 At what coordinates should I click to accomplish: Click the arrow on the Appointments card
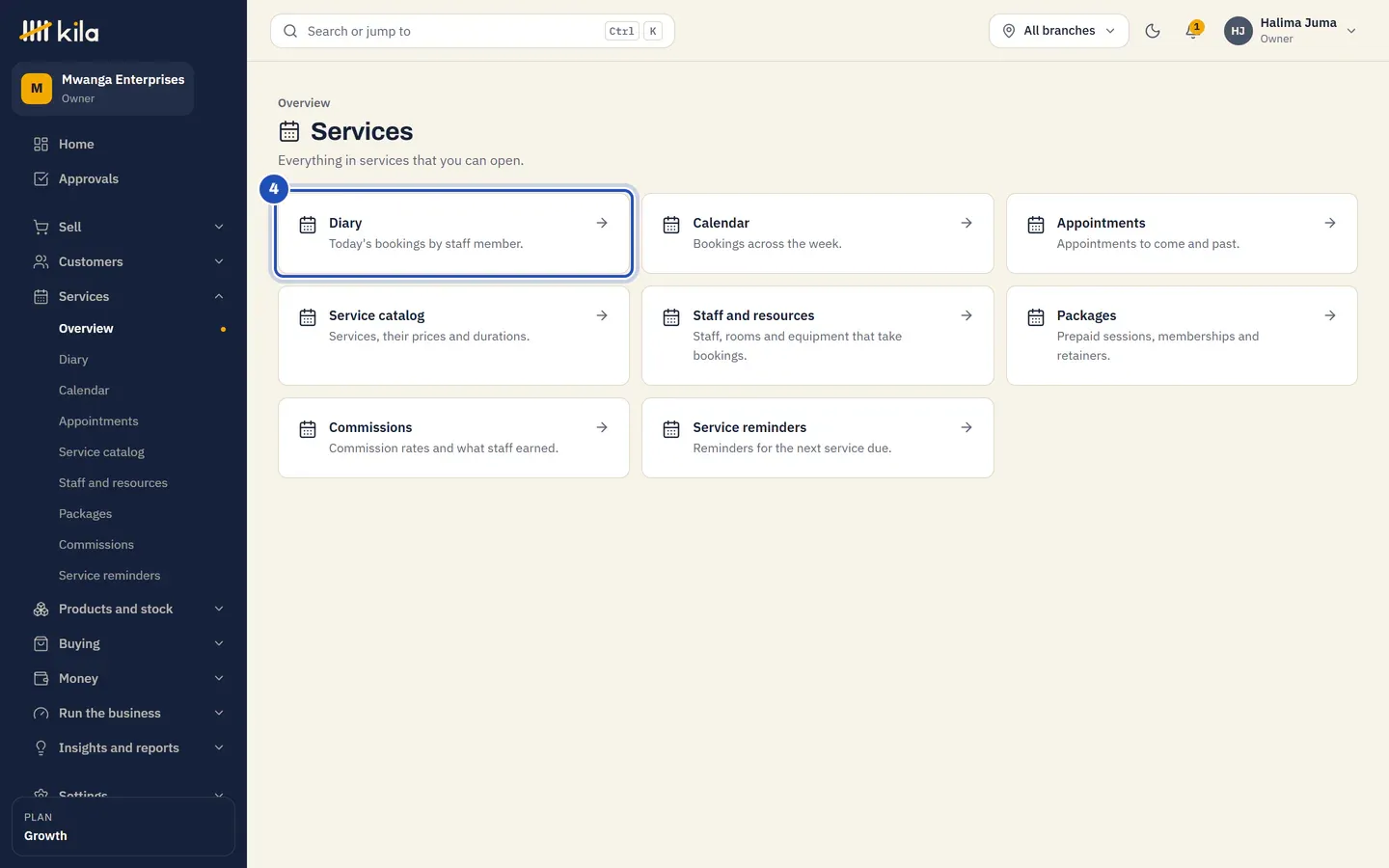tap(1330, 223)
